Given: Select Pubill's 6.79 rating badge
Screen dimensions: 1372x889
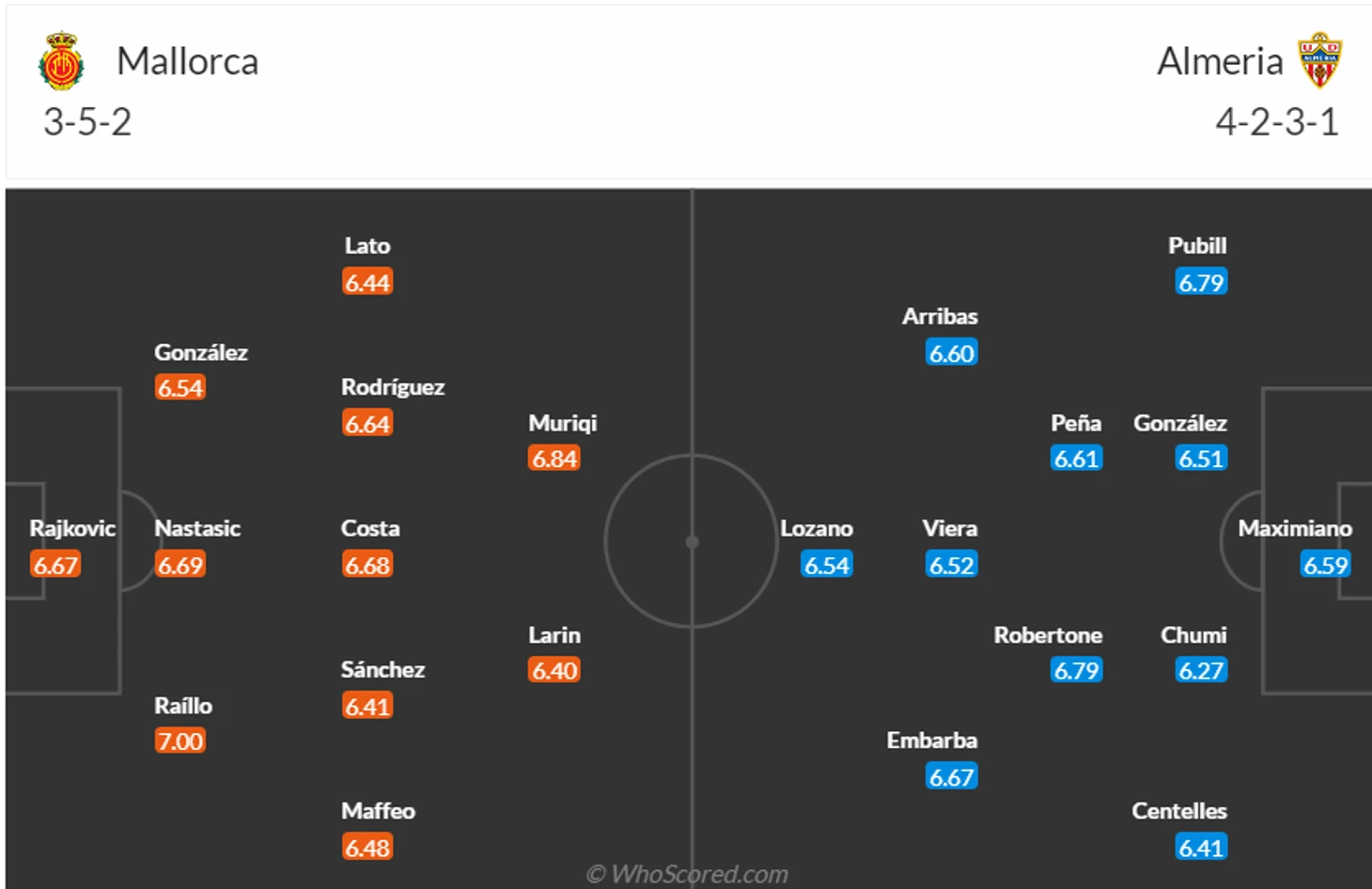Looking at the screenshot, I should point(1201,282).
